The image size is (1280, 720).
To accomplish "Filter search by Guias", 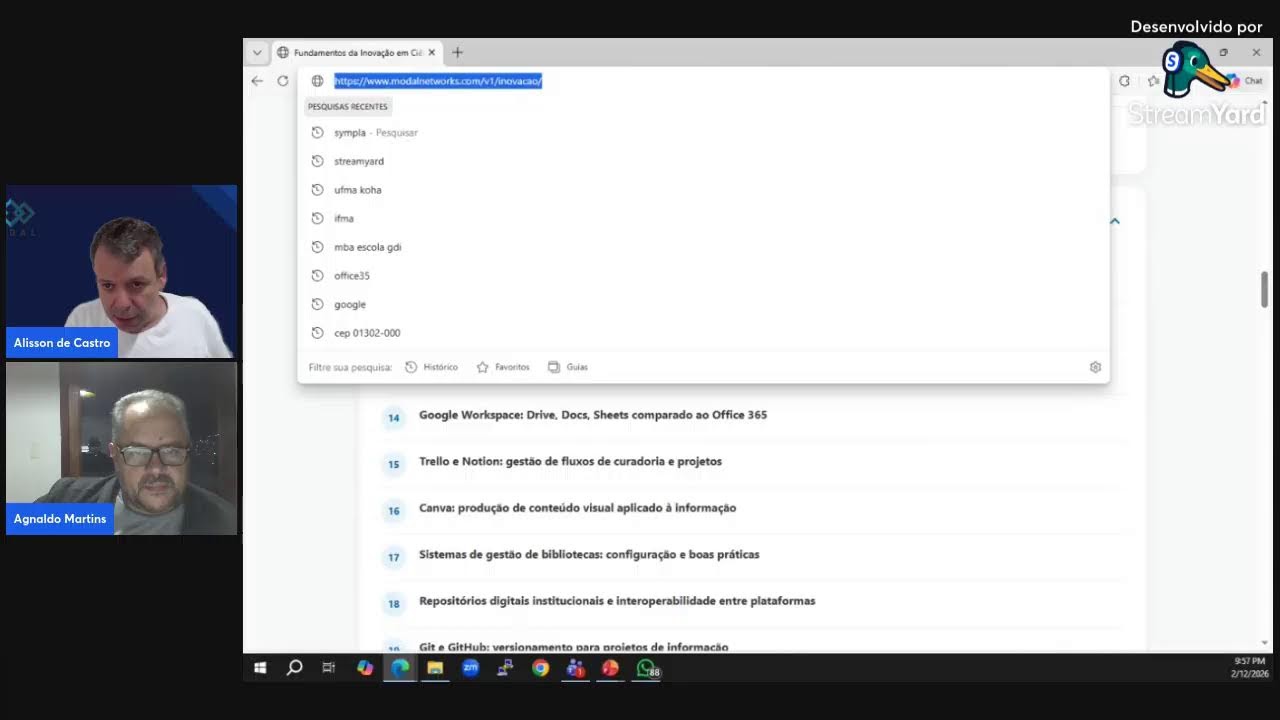I will click(568, 367).
